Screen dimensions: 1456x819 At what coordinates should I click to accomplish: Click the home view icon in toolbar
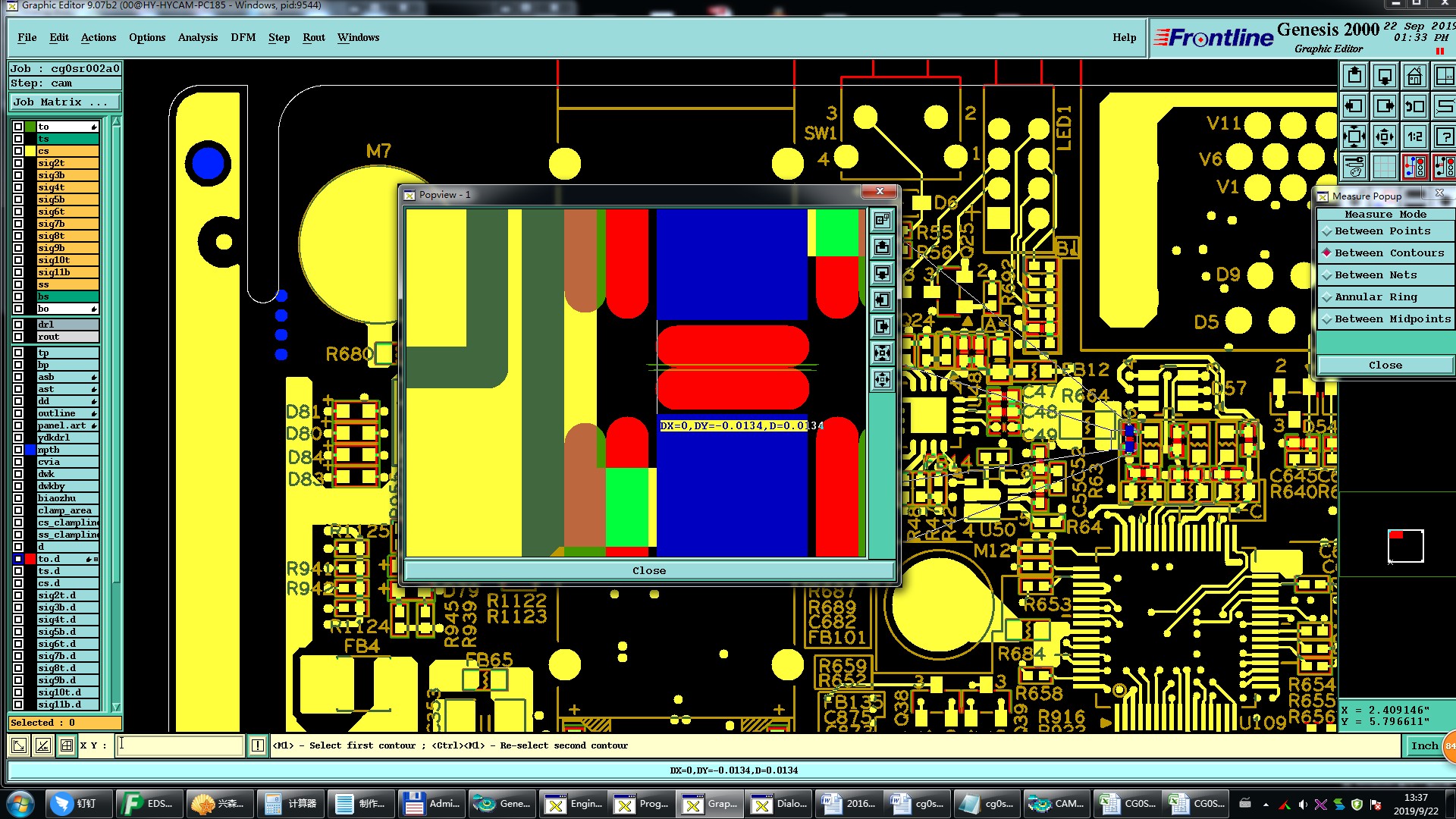pos(1415,77)
